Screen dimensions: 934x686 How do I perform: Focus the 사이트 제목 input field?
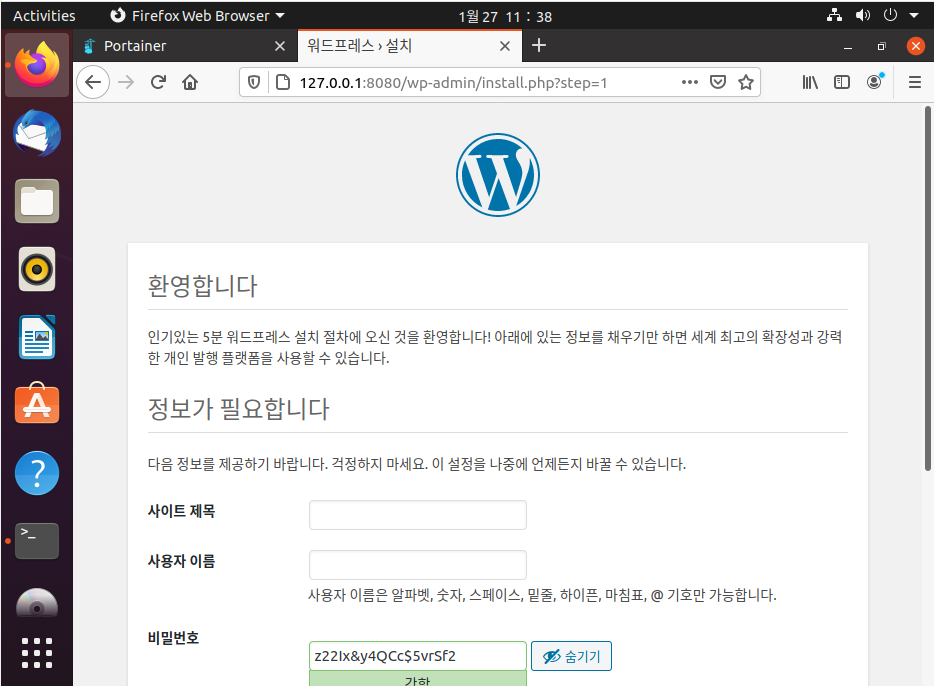pyautogui.click(x=418, y=515)
